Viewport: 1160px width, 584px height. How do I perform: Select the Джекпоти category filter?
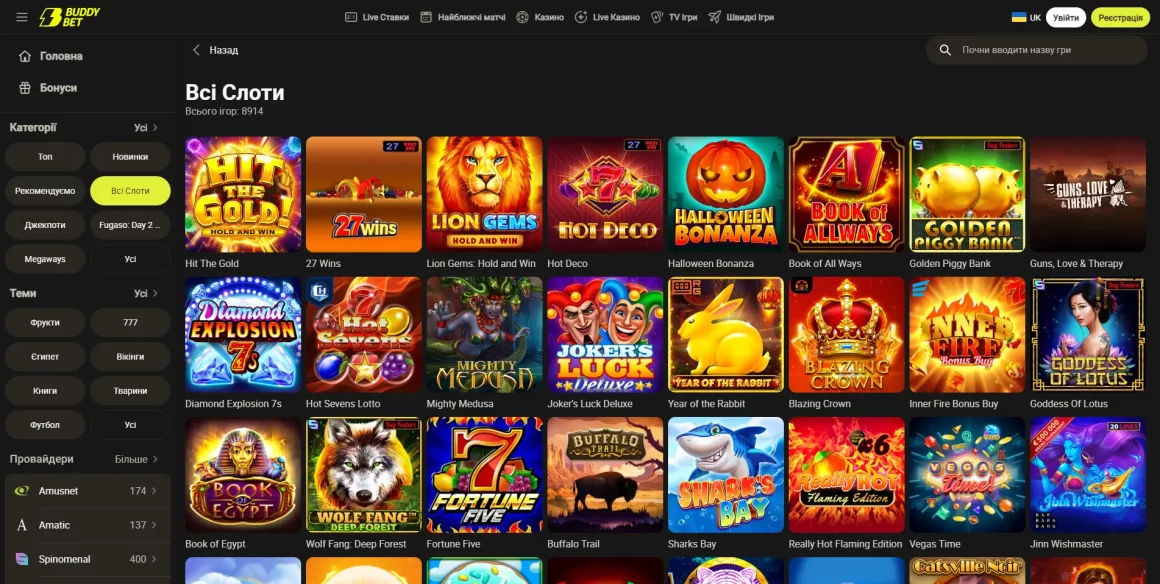45,225
